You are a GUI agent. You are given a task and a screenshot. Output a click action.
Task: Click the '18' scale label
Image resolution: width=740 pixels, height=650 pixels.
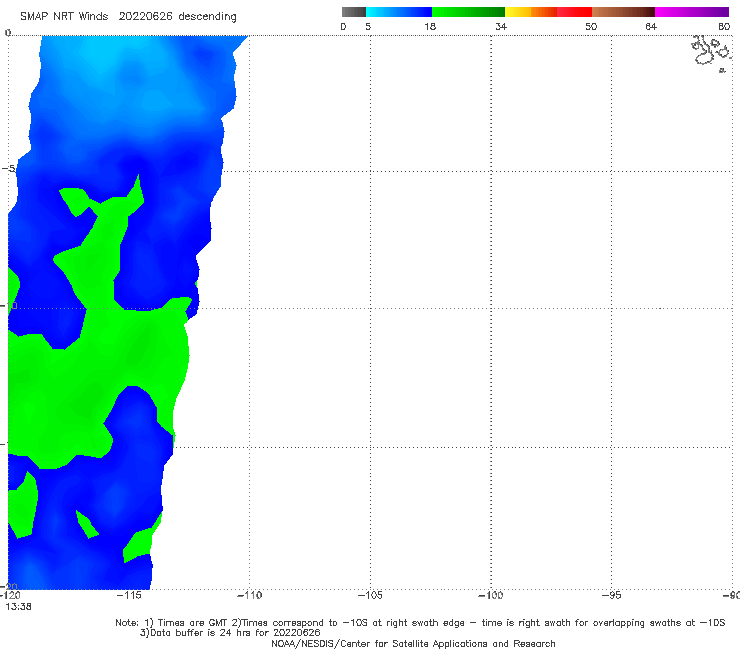coord(430,26)
